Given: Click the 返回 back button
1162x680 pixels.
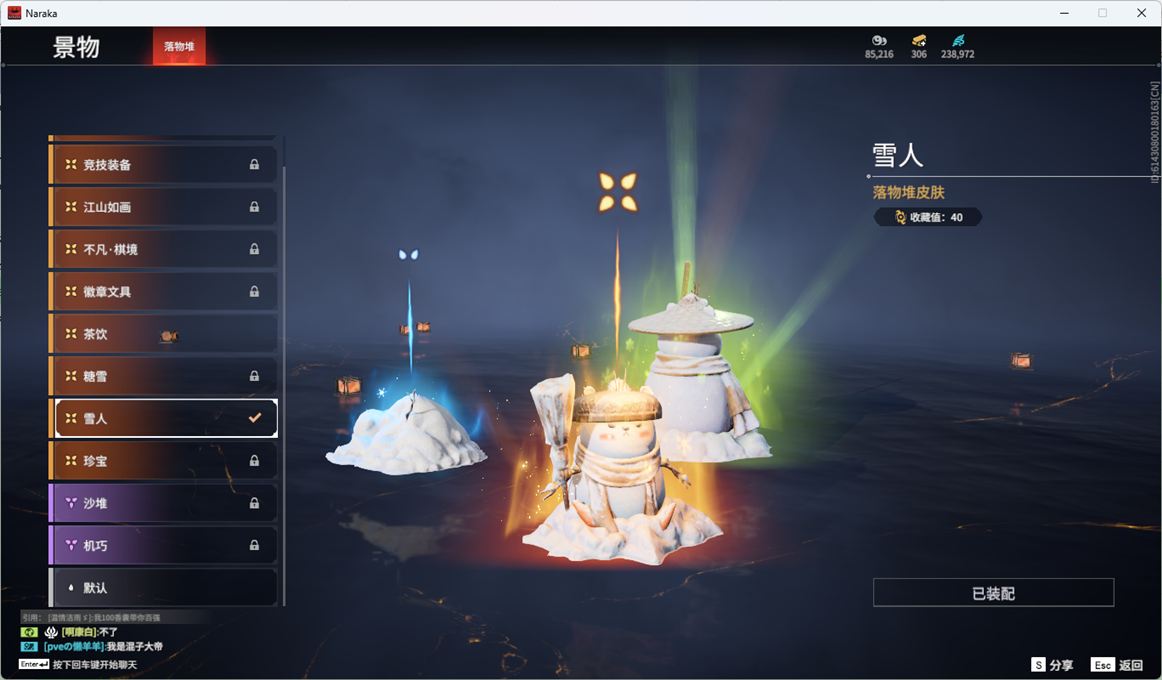Looking at the screenshot, I should click(1117, 665).
